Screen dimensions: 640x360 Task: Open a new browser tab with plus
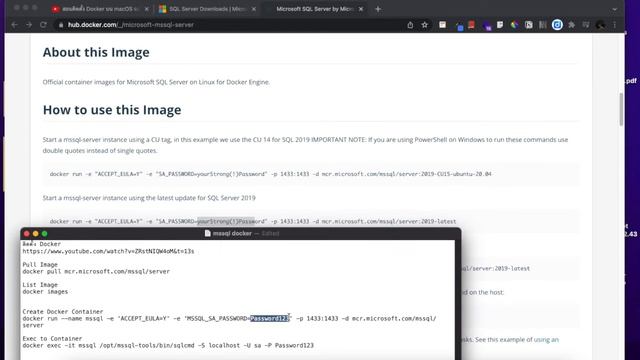coord(378,9)
